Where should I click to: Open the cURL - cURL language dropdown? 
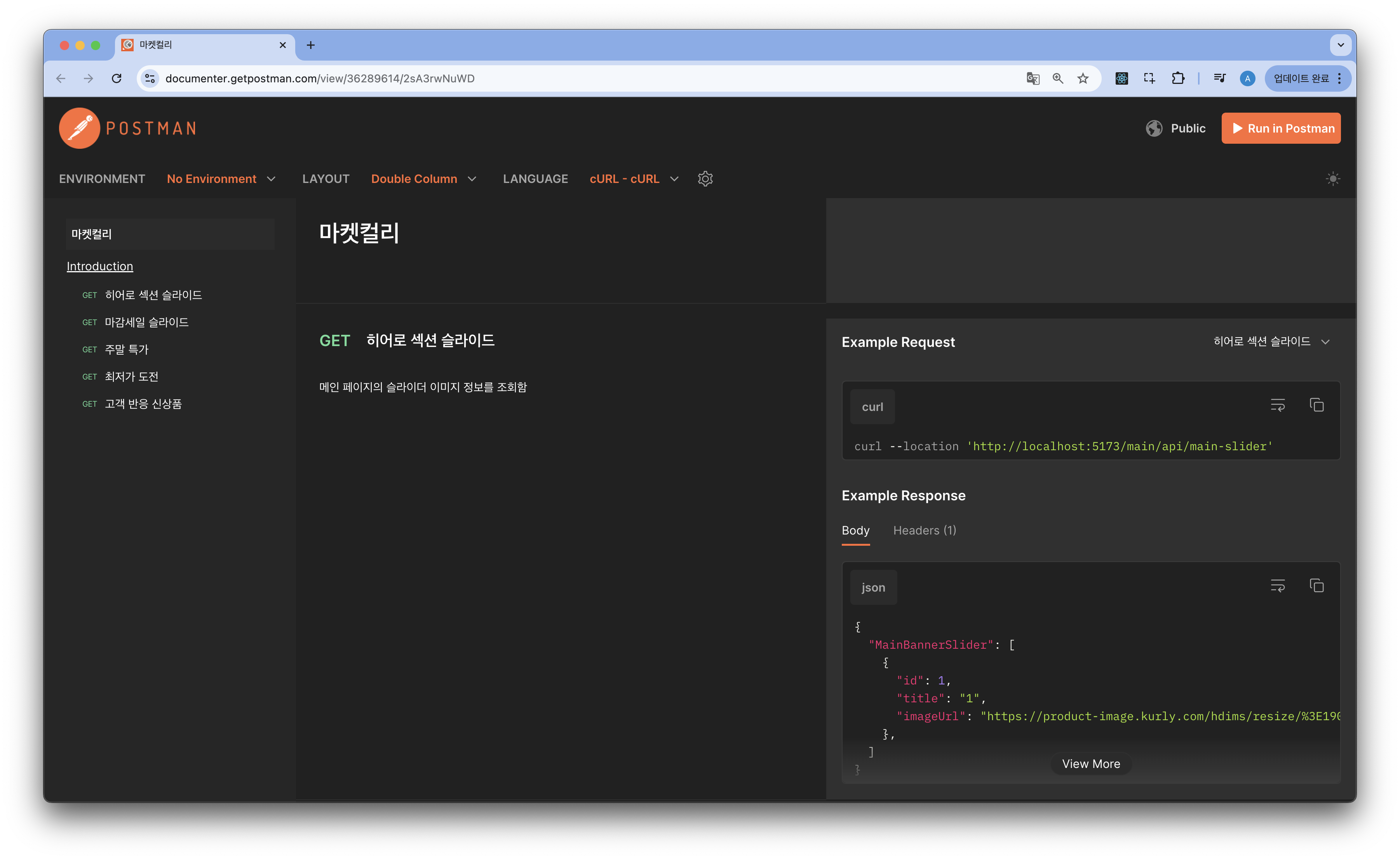(x=634, y=179)
